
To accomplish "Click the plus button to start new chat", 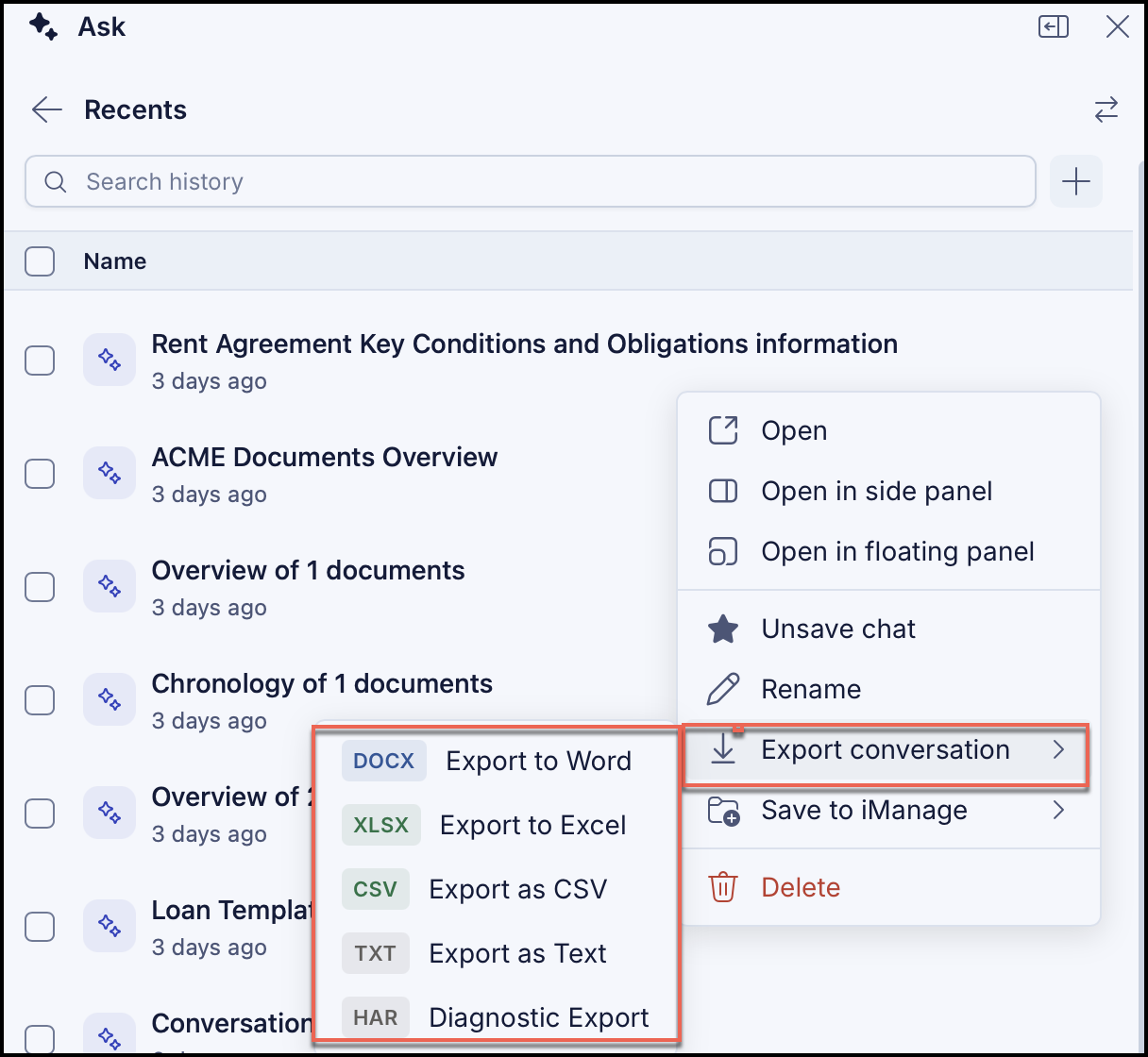I will 1076,181.
